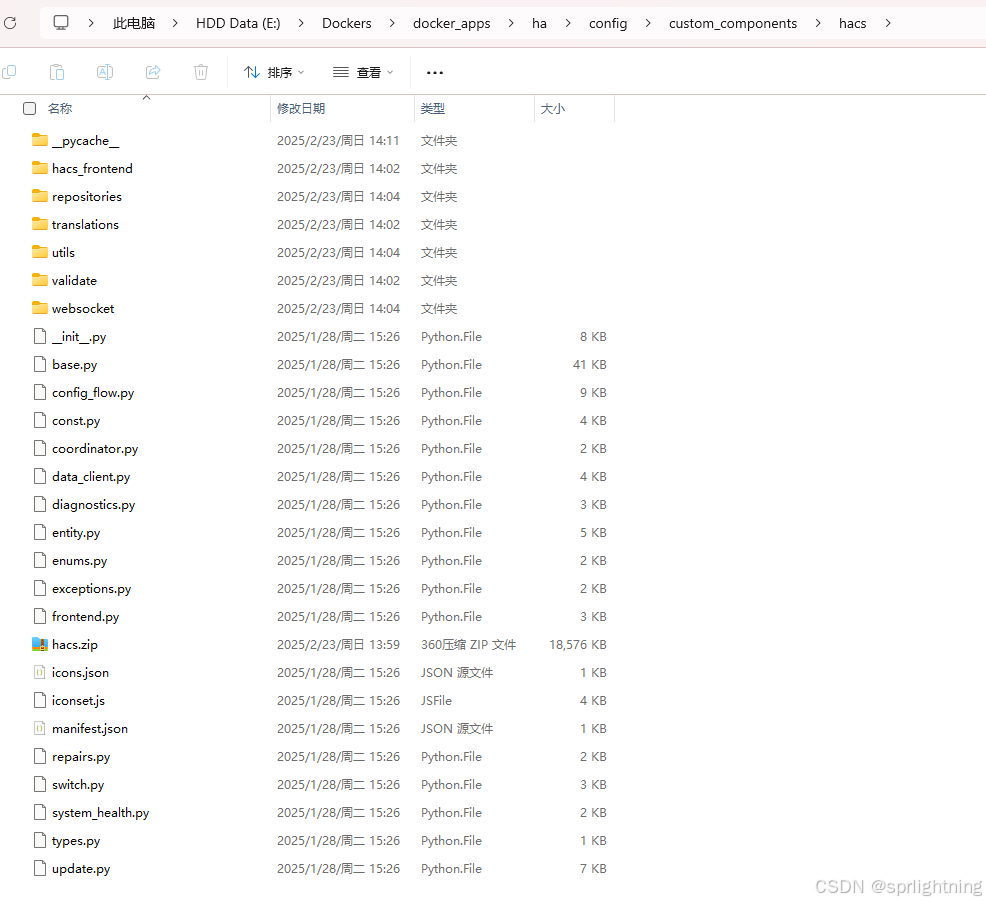Screen dimensions: 986x904
Task: Click the copy icon in toolbar
Action: click(9, 72)
